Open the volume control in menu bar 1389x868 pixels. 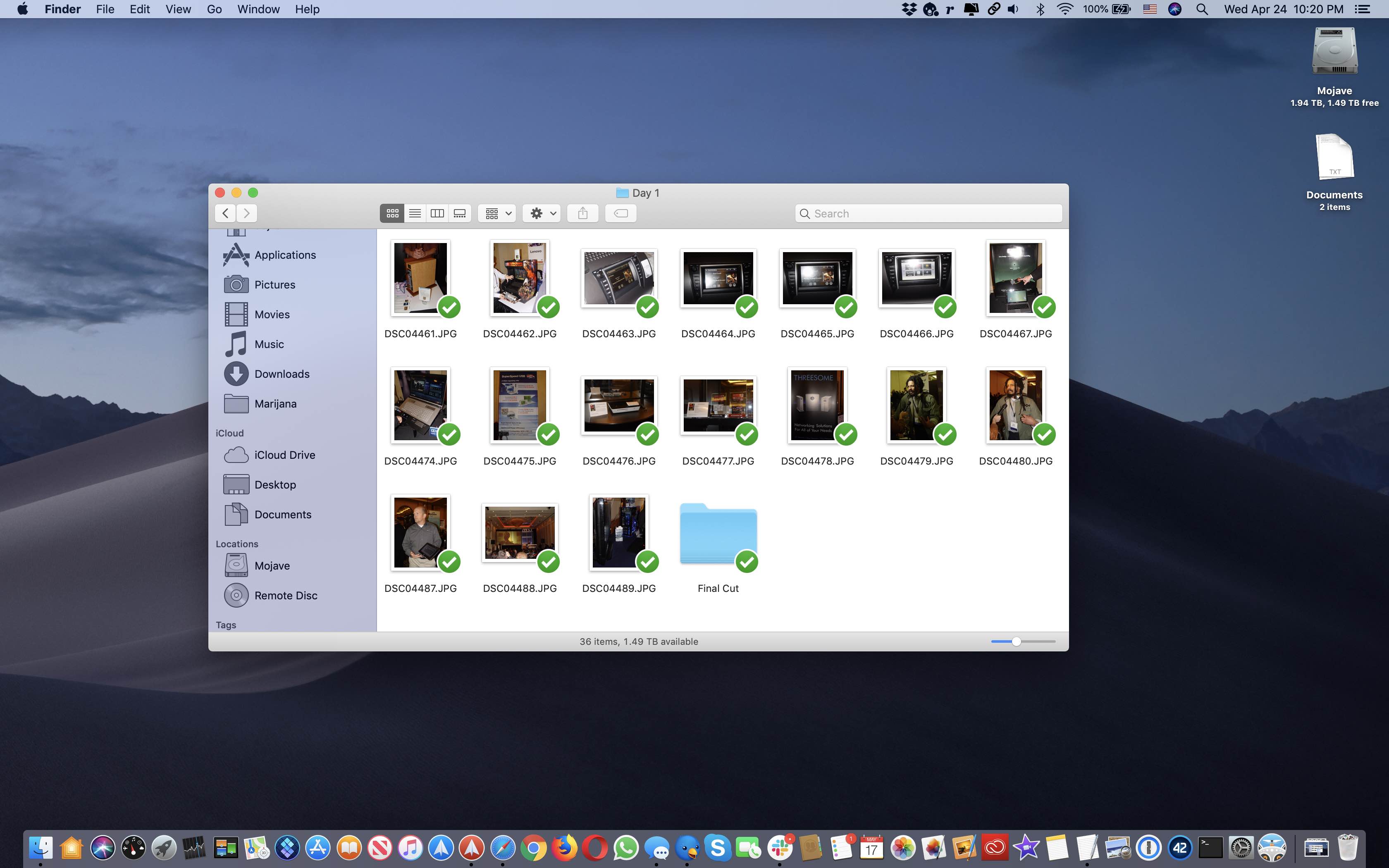[x=1014, y=9]
